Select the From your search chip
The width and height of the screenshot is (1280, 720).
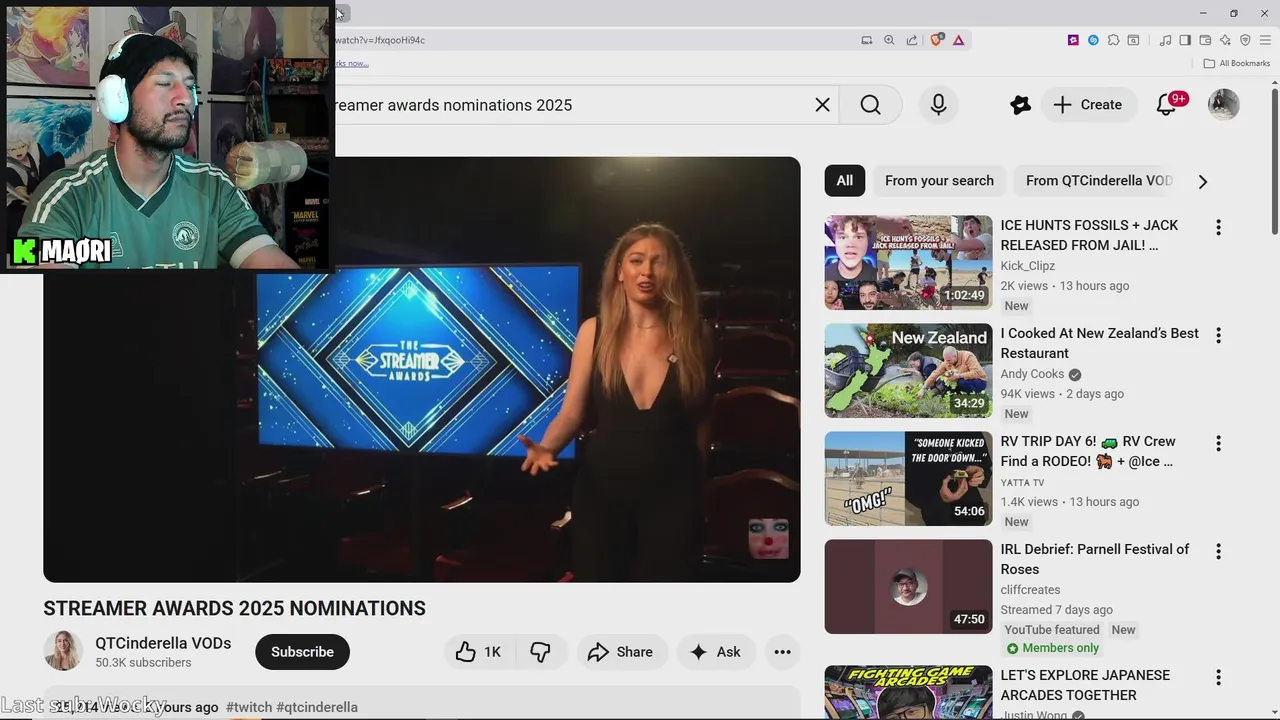pos(939,181)
